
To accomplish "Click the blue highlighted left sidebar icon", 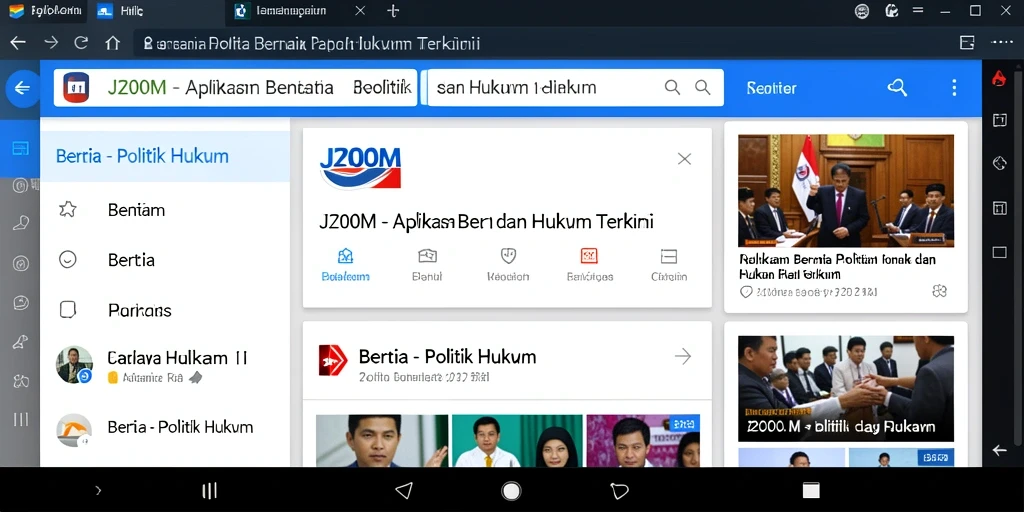I will (x=20, y=148).
